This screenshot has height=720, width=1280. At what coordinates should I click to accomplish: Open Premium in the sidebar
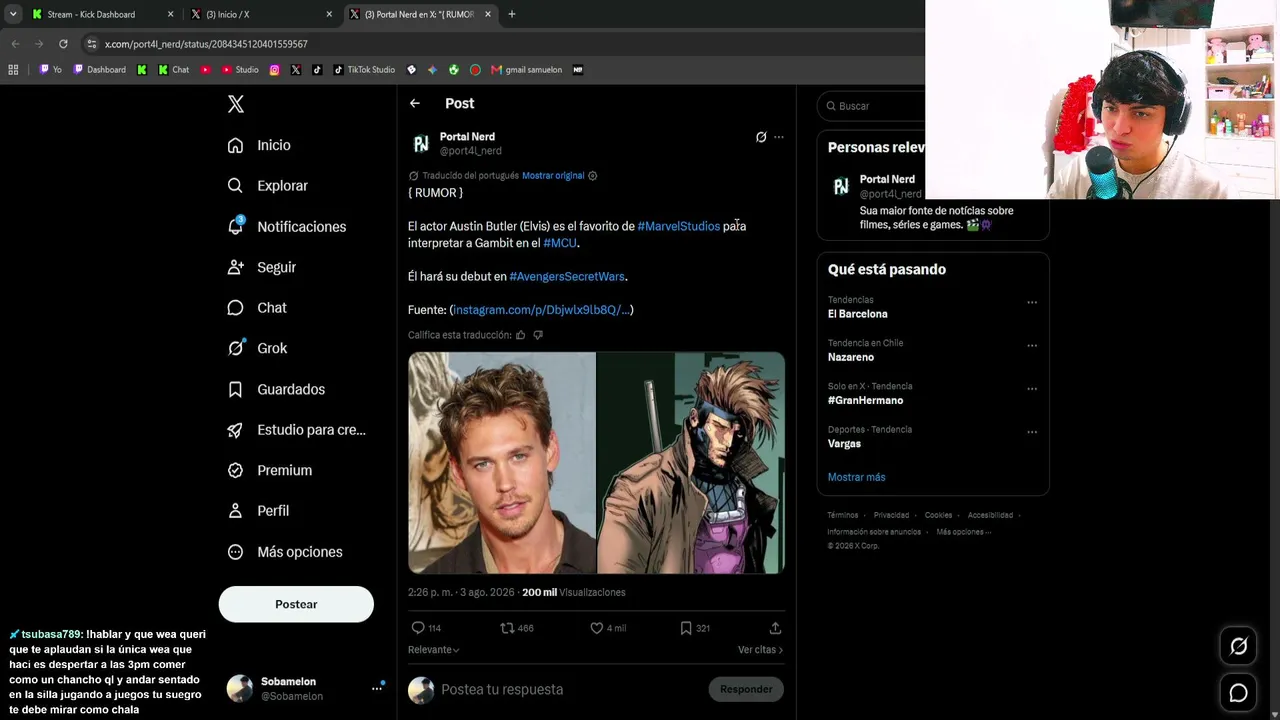269,470
